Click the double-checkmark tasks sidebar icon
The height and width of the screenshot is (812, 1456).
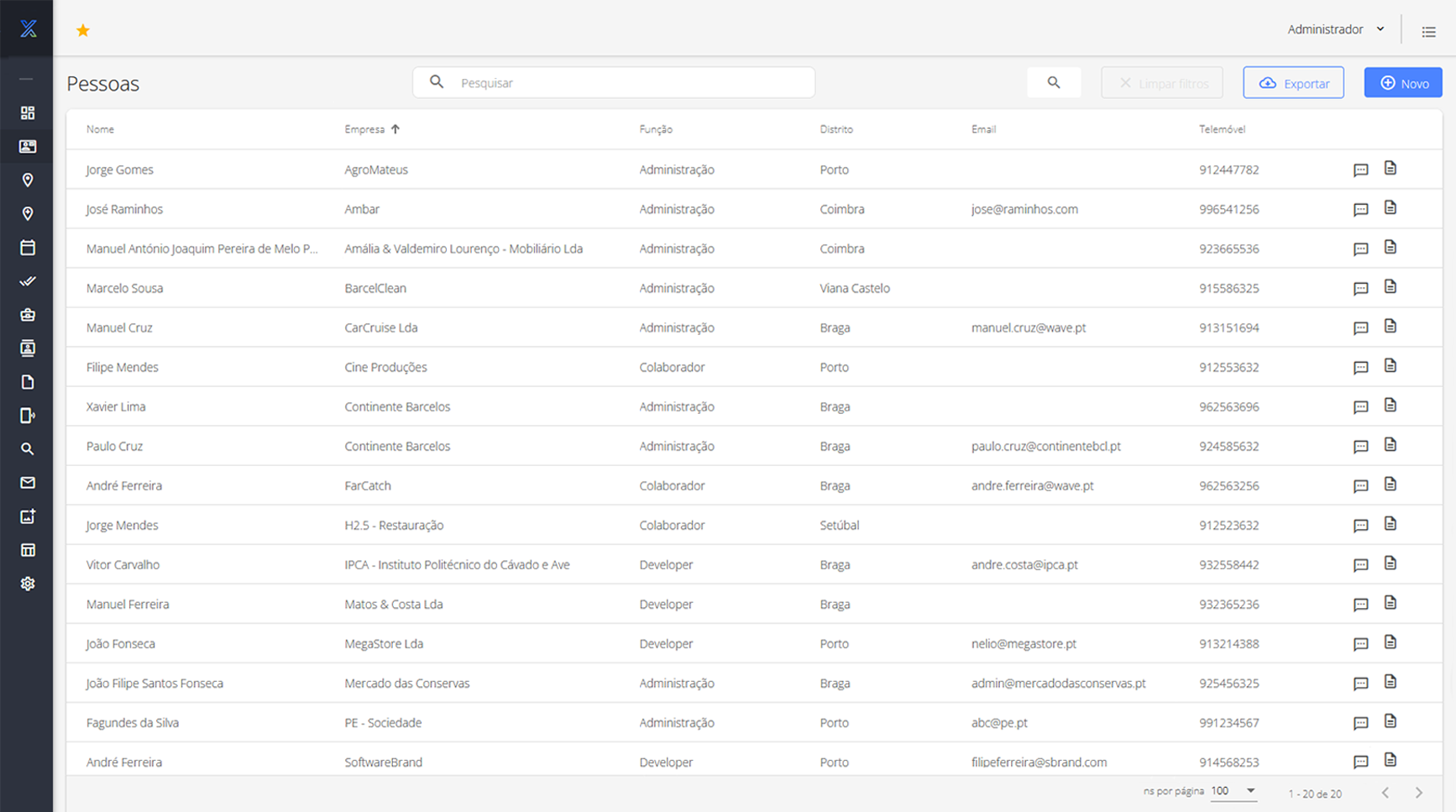28,281
